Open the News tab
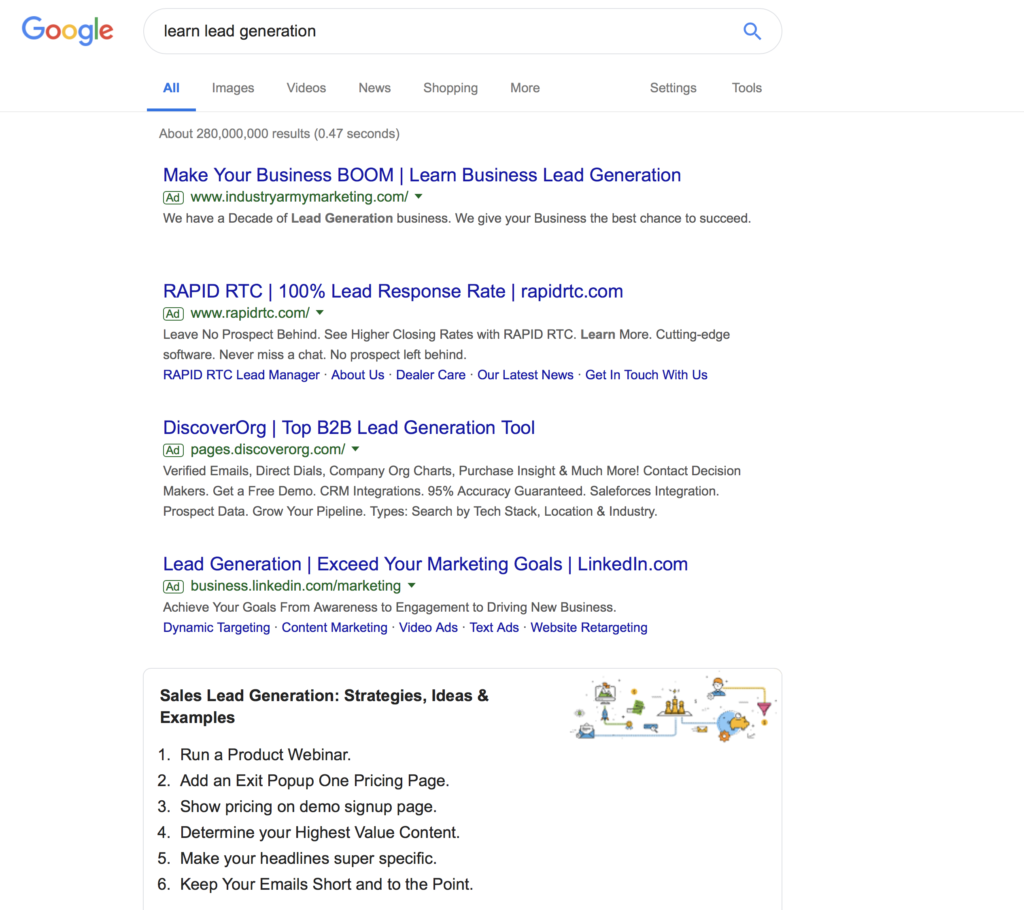 374,88
